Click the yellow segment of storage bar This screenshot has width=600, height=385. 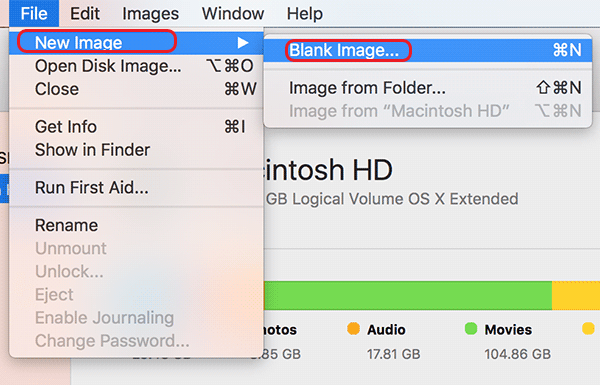576,295
